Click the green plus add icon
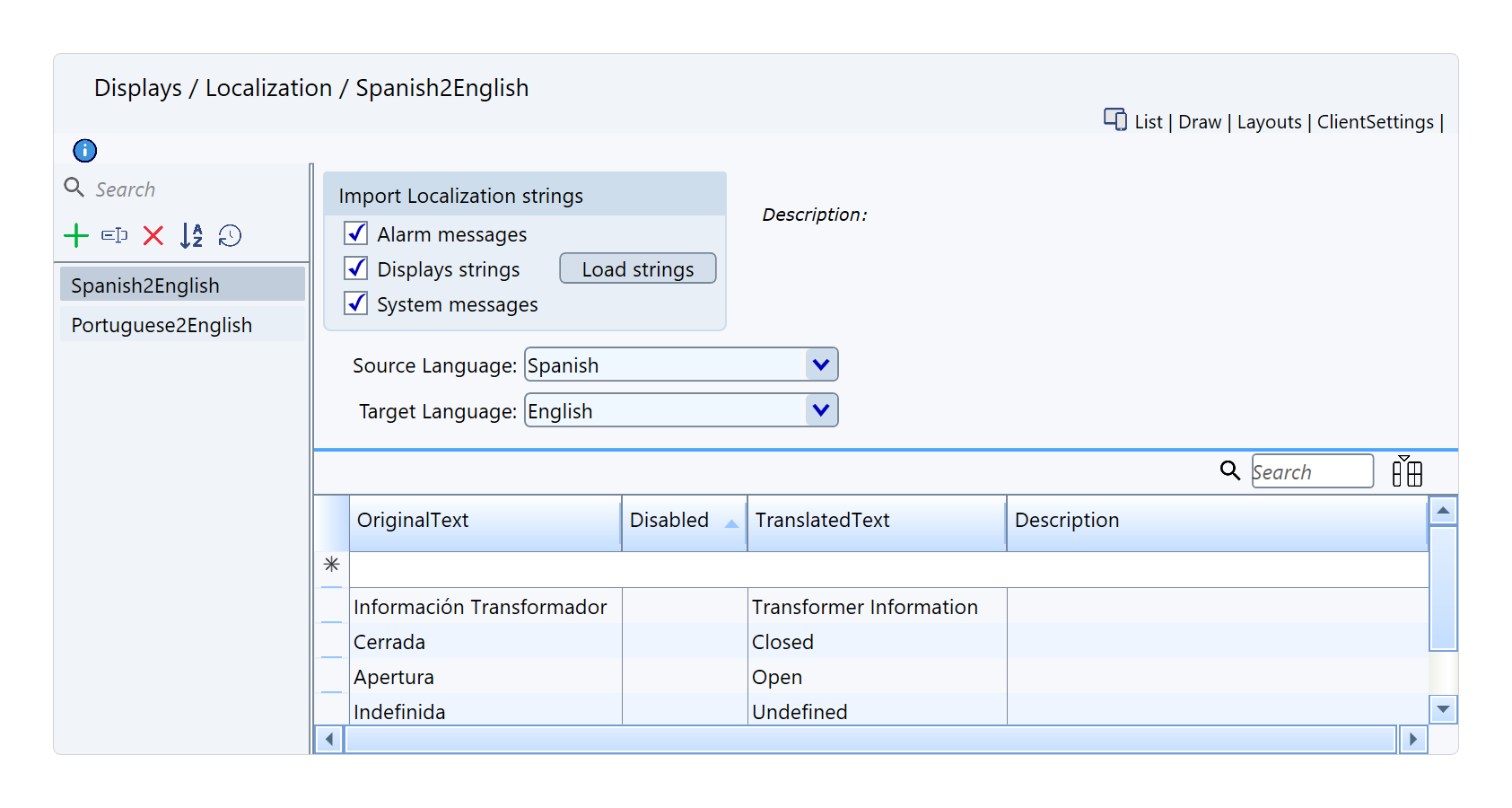This screenshot has height=808, width=1512. (x=76, y=236)
